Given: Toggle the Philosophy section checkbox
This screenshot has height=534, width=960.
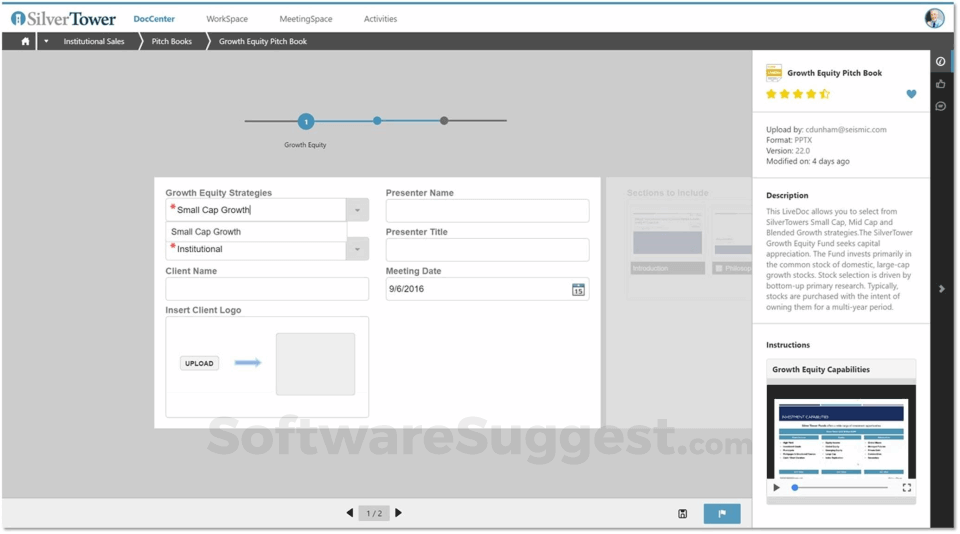Looking at the screenshot, I should pyautogui.click(x=719, y=268).
